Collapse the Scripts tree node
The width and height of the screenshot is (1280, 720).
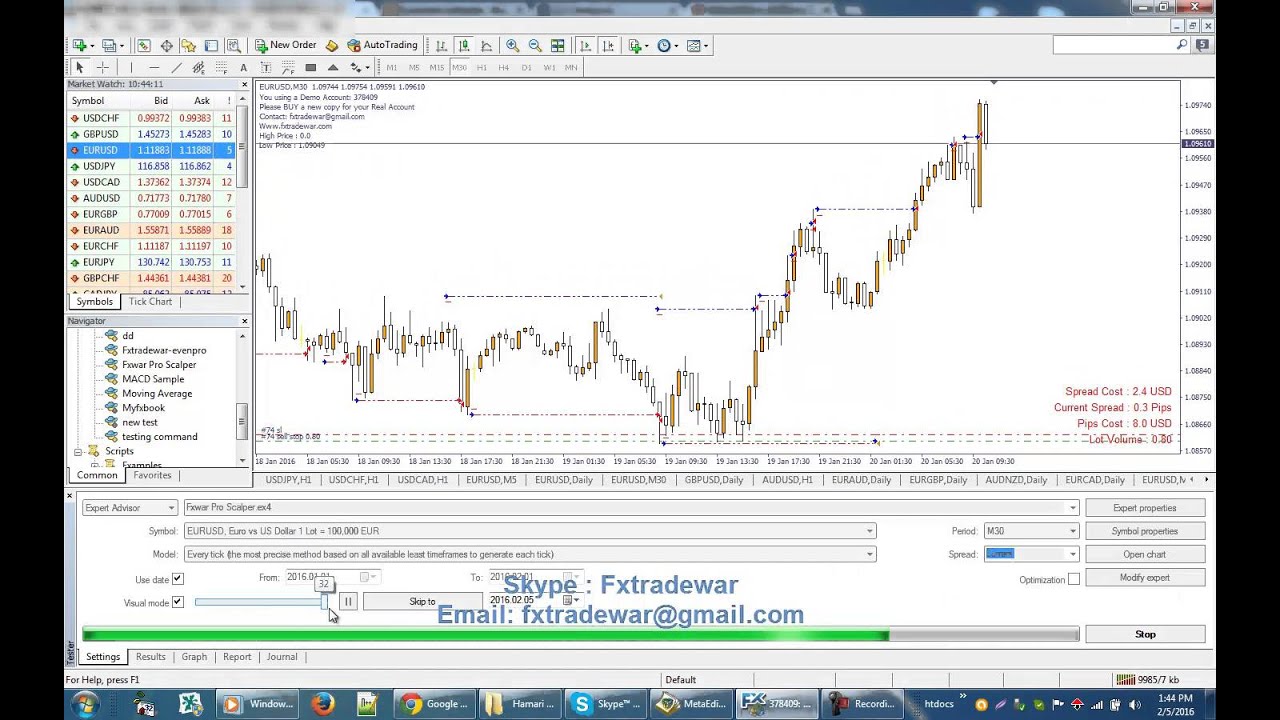coord(78,451)
